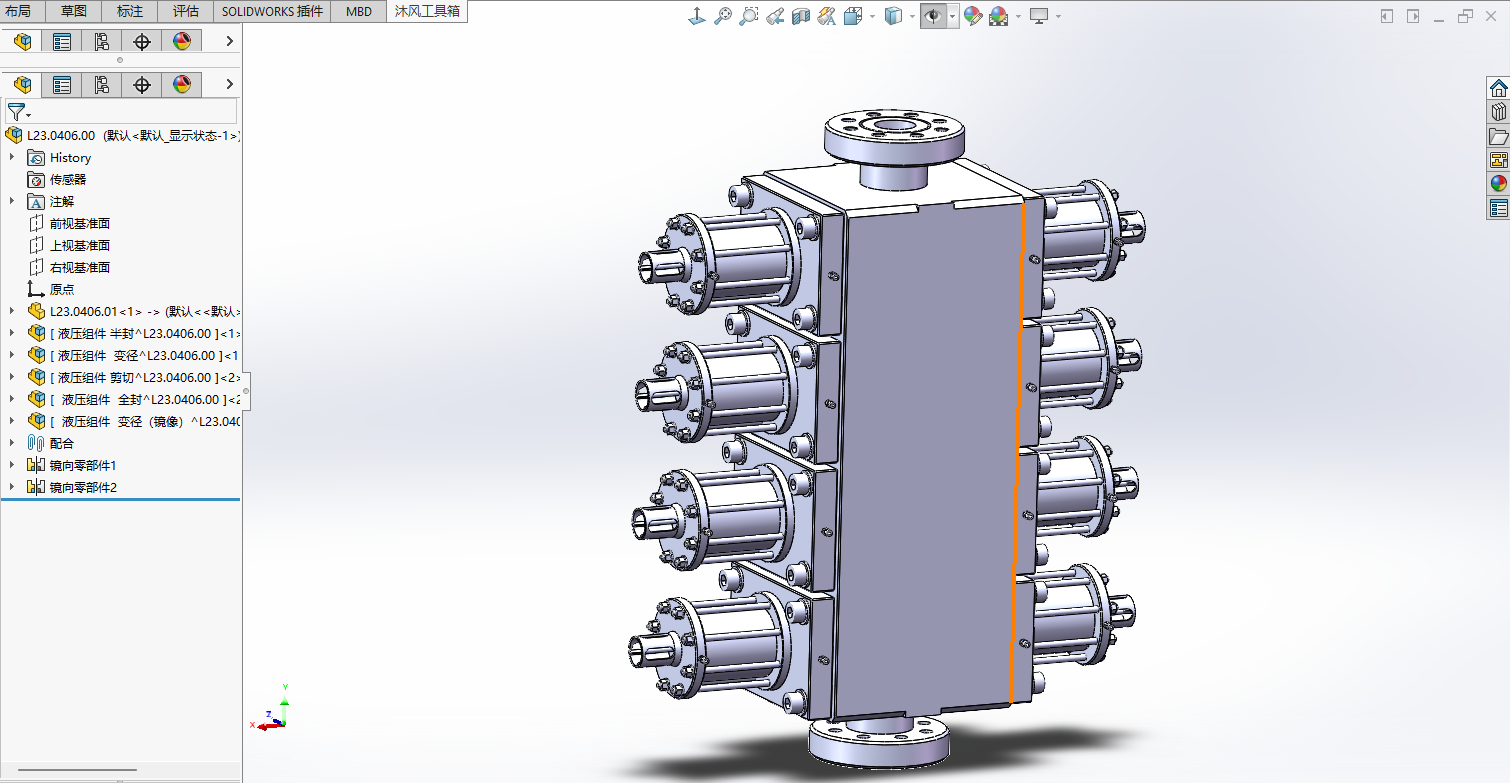Switch to the 评估 tab

186,11
